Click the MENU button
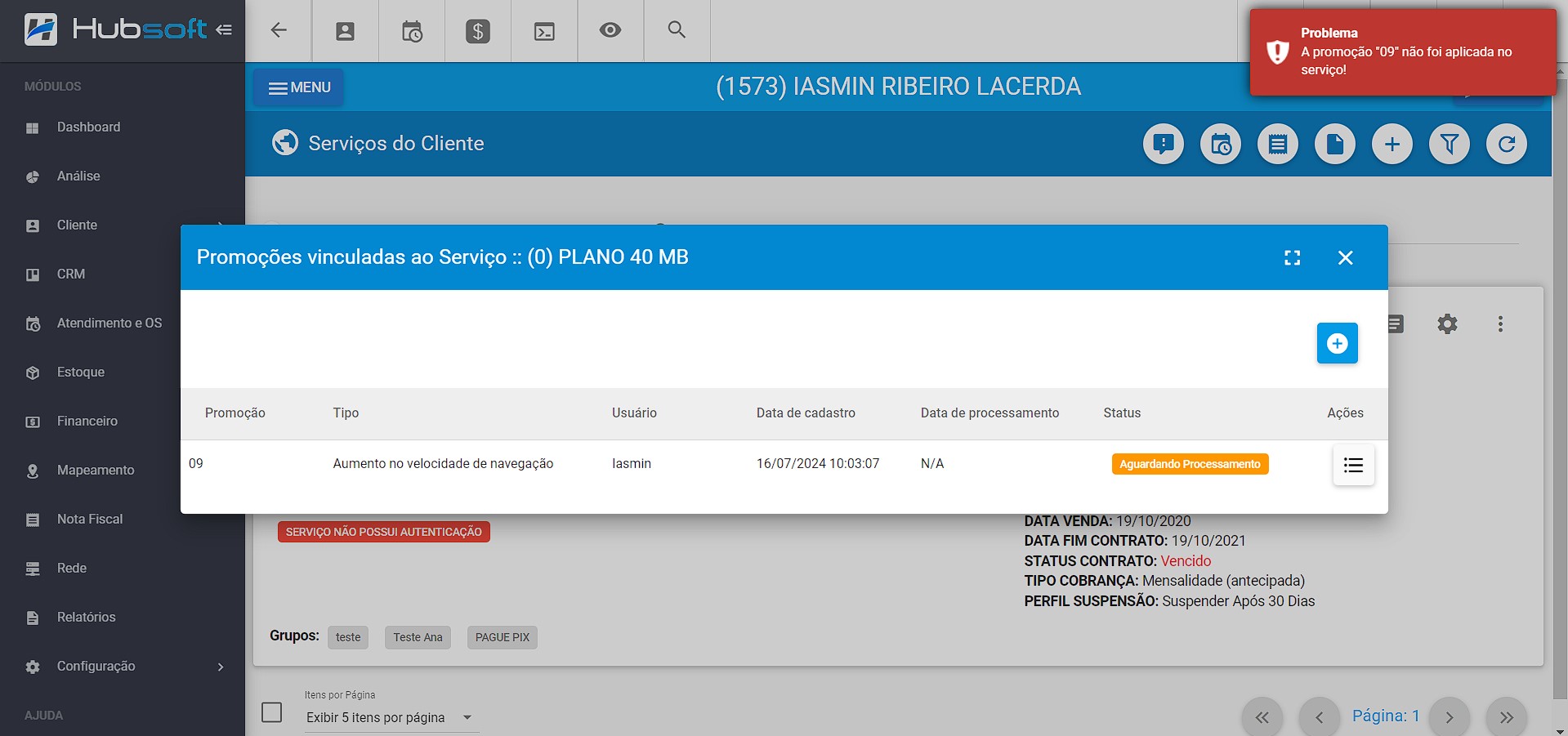 (x=299, y=87)
